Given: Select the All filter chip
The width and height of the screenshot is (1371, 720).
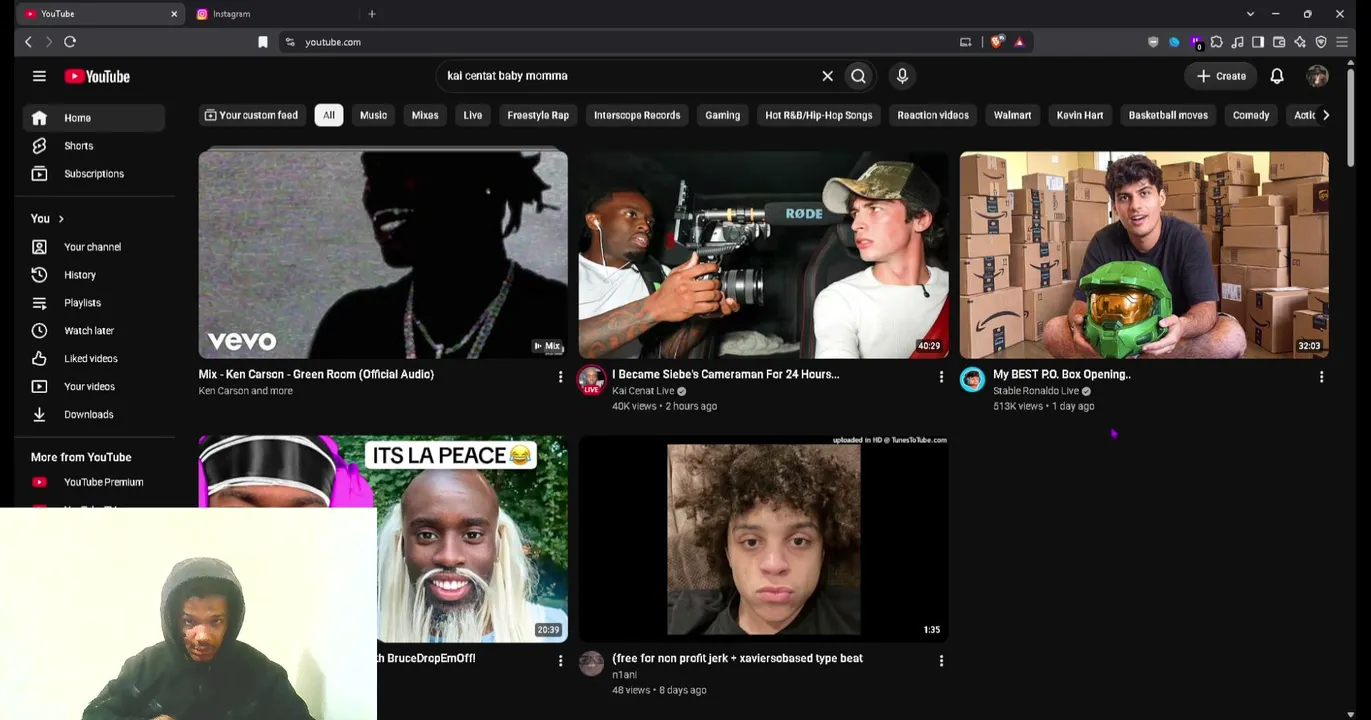Looking at the screenshot, I should tap(328, 115).
